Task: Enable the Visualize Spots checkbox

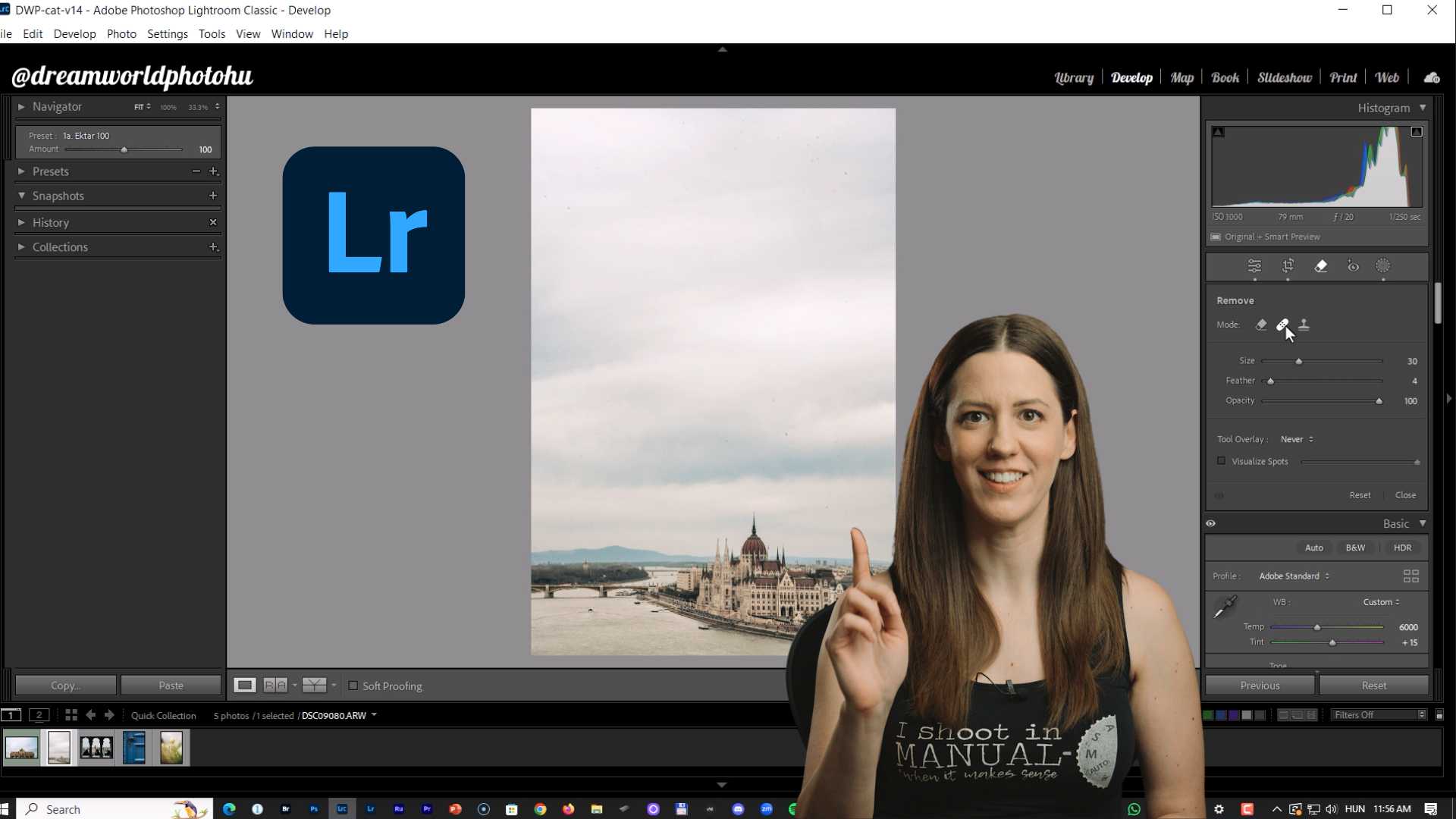Action: [1221, 461]
